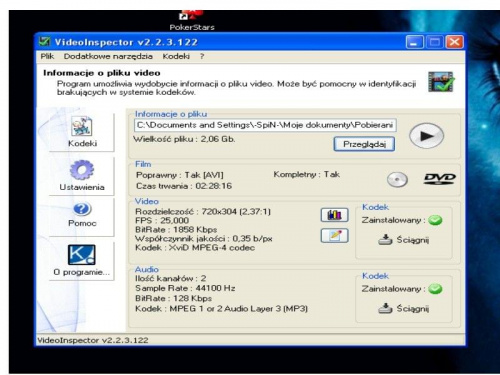Open the Kodeki menu in menu bar

(x=176, y=56)
